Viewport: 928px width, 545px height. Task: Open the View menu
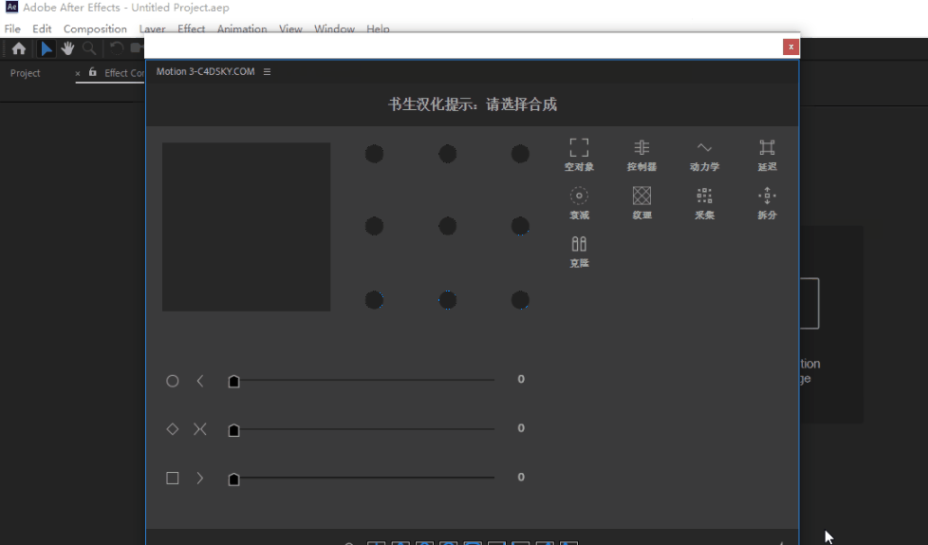291,28
